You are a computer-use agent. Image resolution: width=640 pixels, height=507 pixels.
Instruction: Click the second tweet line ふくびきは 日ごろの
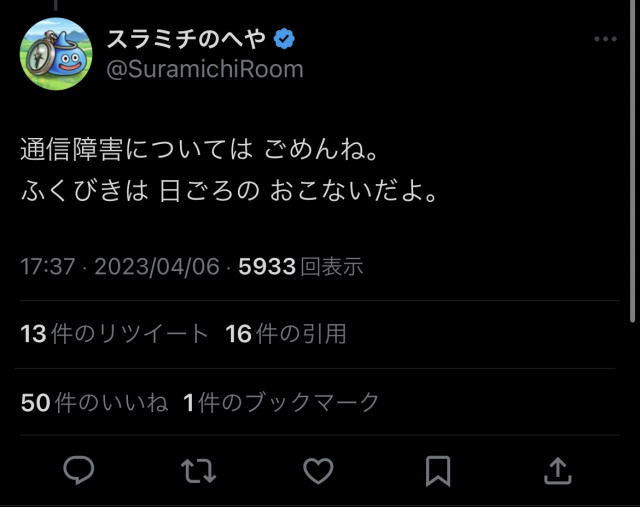(x=230, y=190)
